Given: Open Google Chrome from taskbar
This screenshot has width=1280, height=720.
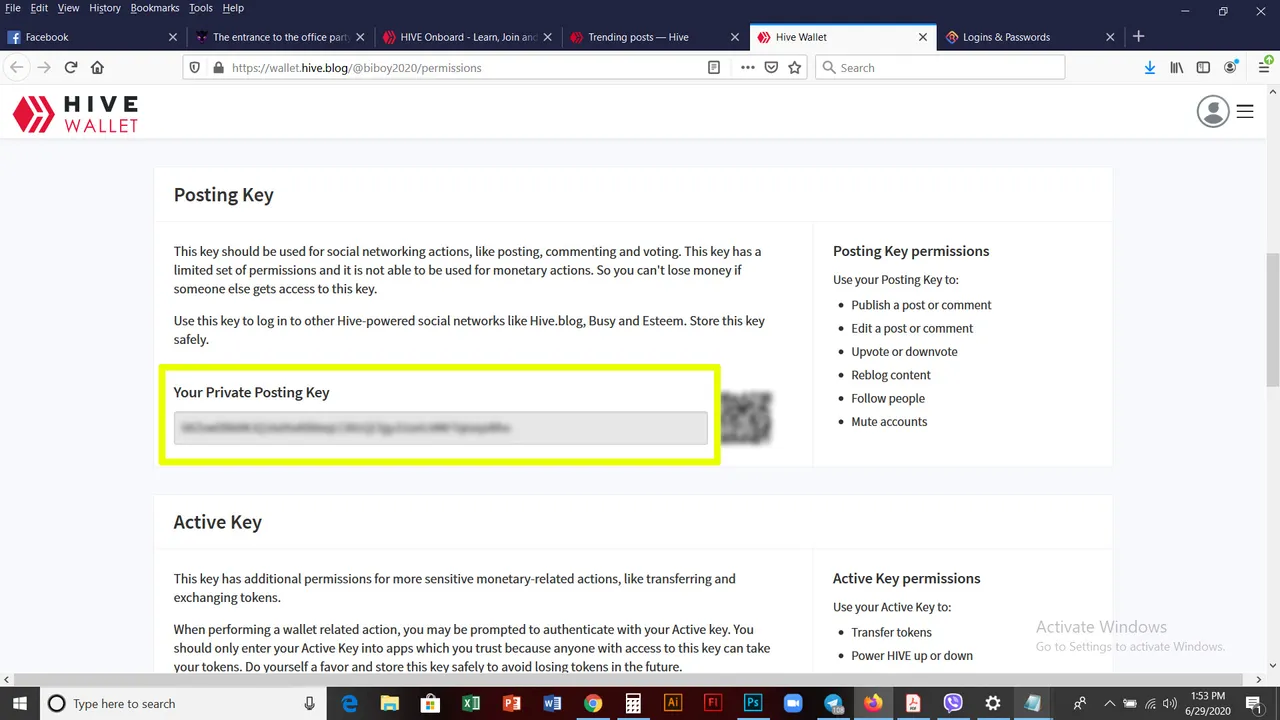Looking at the screenshot, I should (592, 703).
